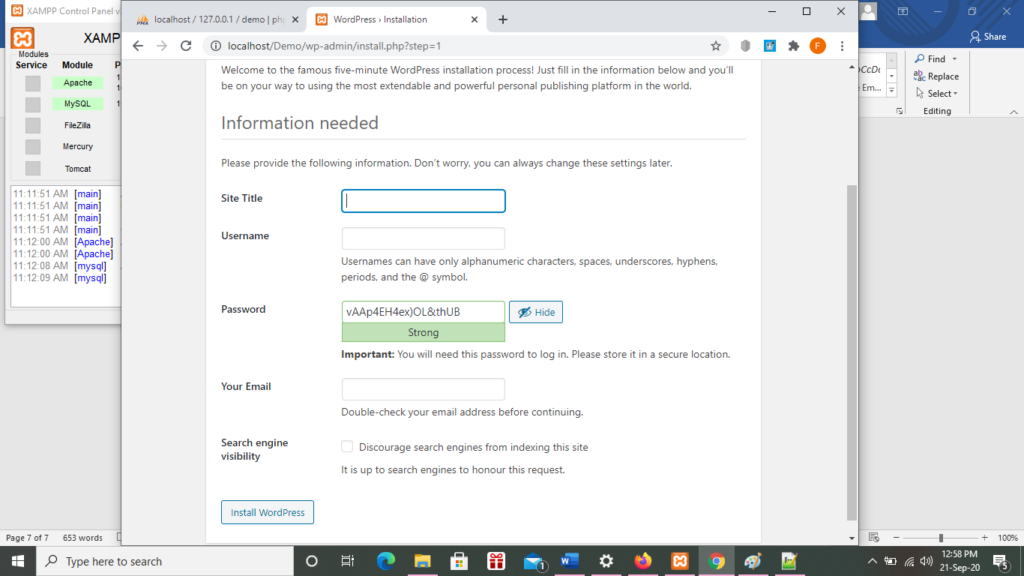Viewport: 1024px width, 576px height.
Task: Open Word ribbon display options icon
Action: pos(903,11)
